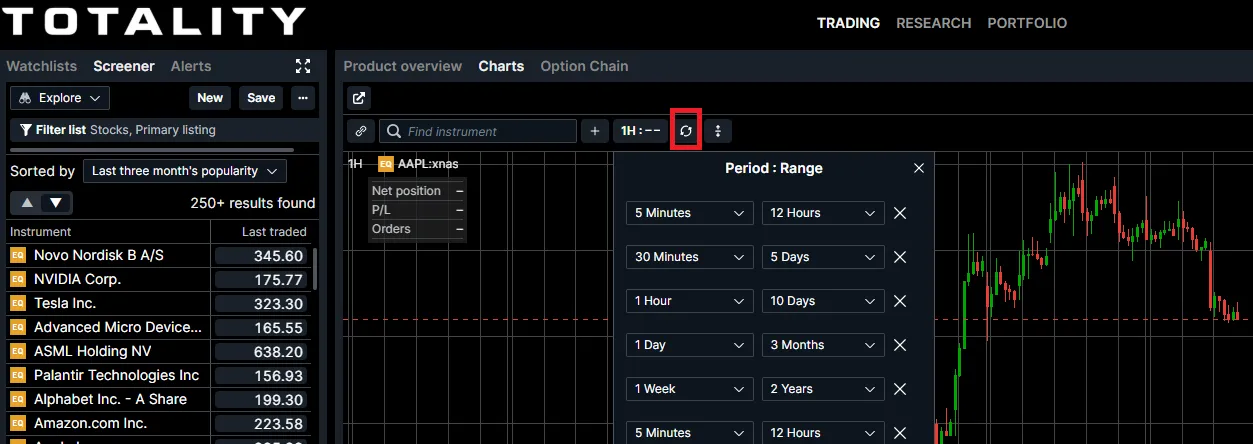1253x444 pixels.
Task: Expand the watchlist panel to full screen
Action: tap(303, 66)
